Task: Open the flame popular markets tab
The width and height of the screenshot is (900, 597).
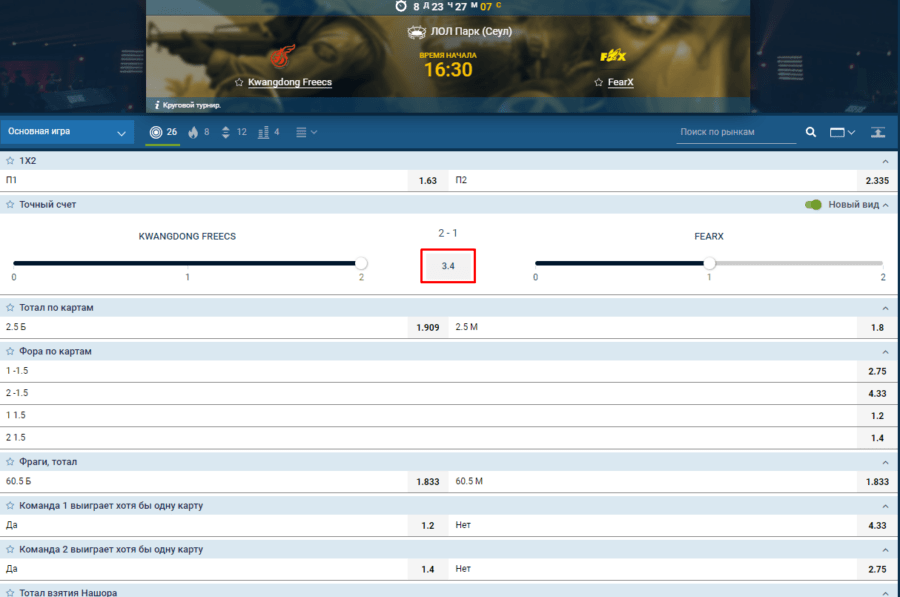Action: coord(199,132)
